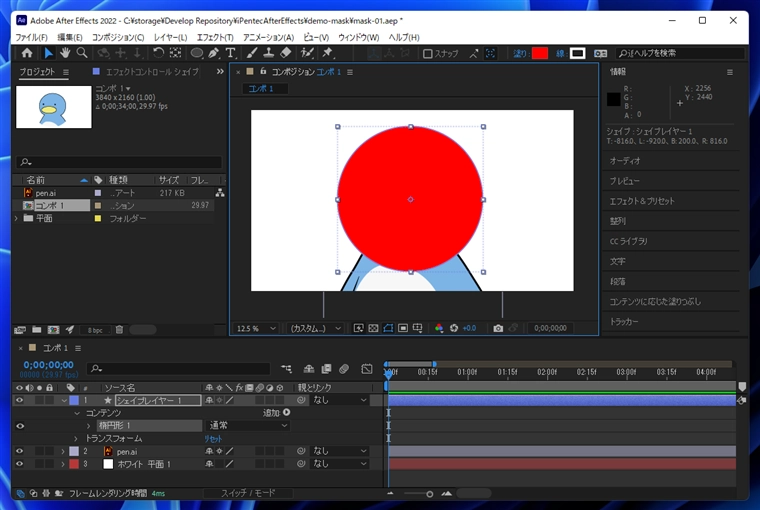Image resolution: width=760 pixels, height=510 pixels.
Task: Click the trash icon in Project panel
Action: click(x=119, y=329)
